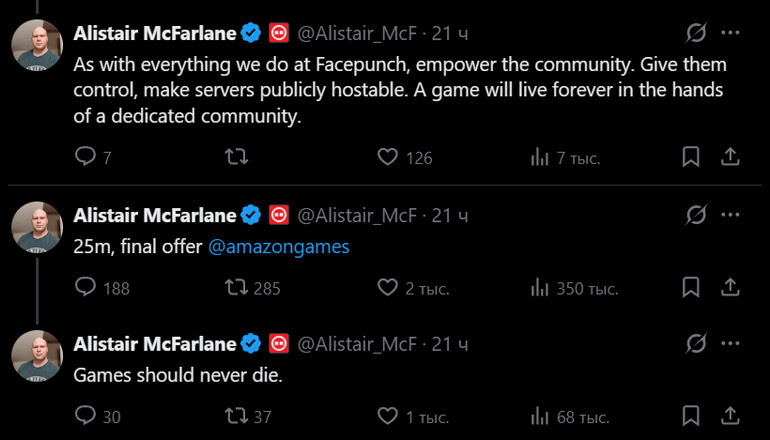770x440 pixels.
Task: Reply to the '25m, final offer' tweet
Action: click(87, 288)
